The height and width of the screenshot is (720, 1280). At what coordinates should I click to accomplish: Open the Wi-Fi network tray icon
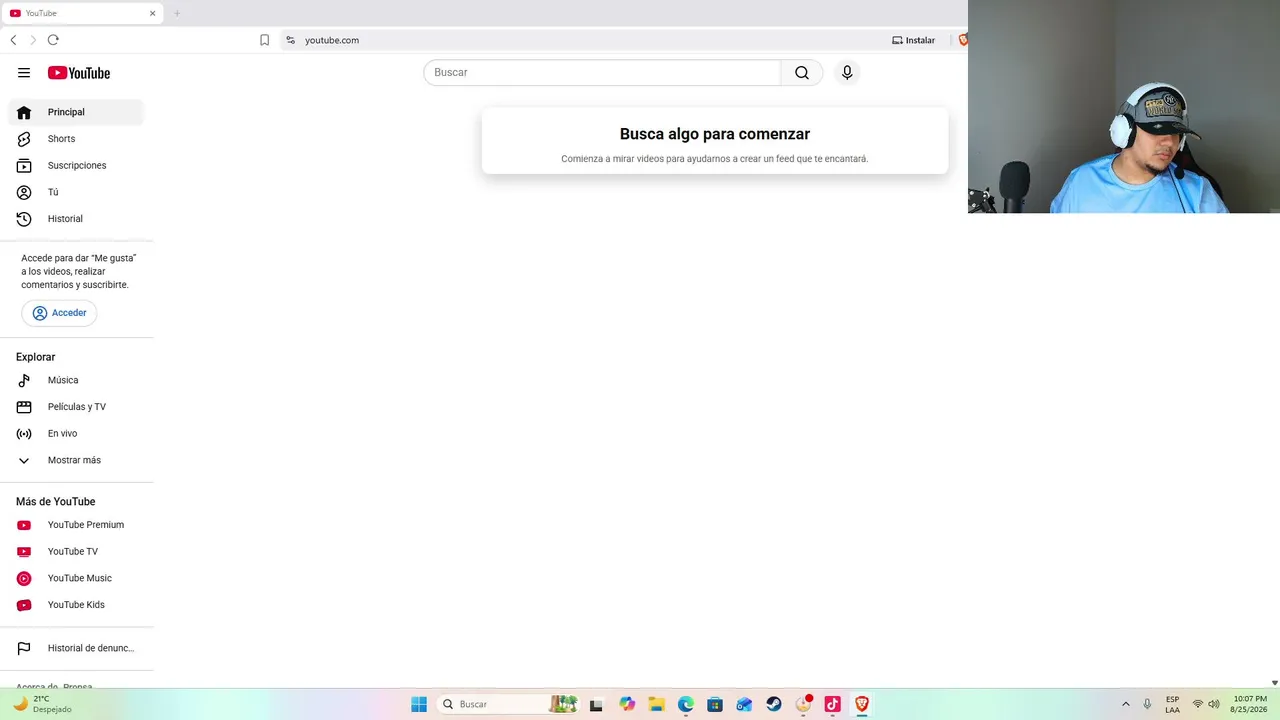(1198, 704)
